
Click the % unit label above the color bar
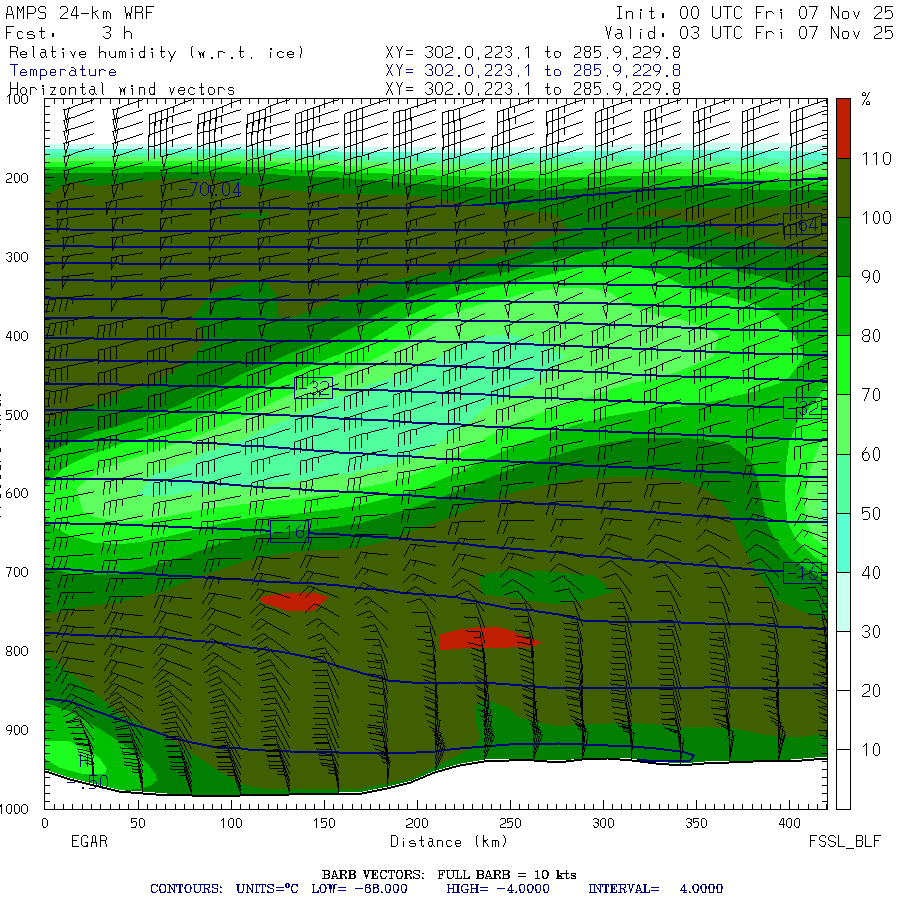pos(866,99)
